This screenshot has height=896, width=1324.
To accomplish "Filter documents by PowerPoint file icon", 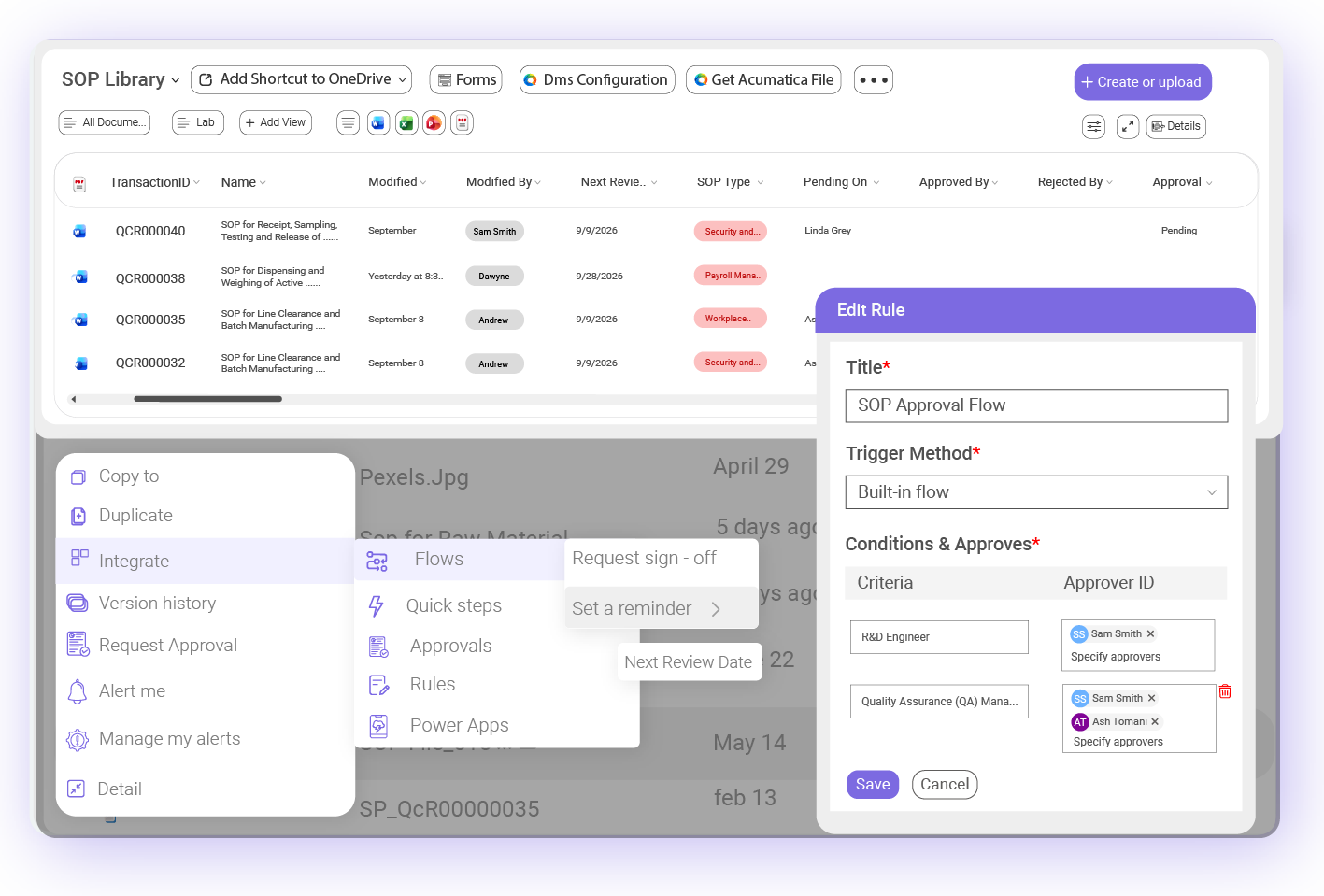I will (434, 122).
